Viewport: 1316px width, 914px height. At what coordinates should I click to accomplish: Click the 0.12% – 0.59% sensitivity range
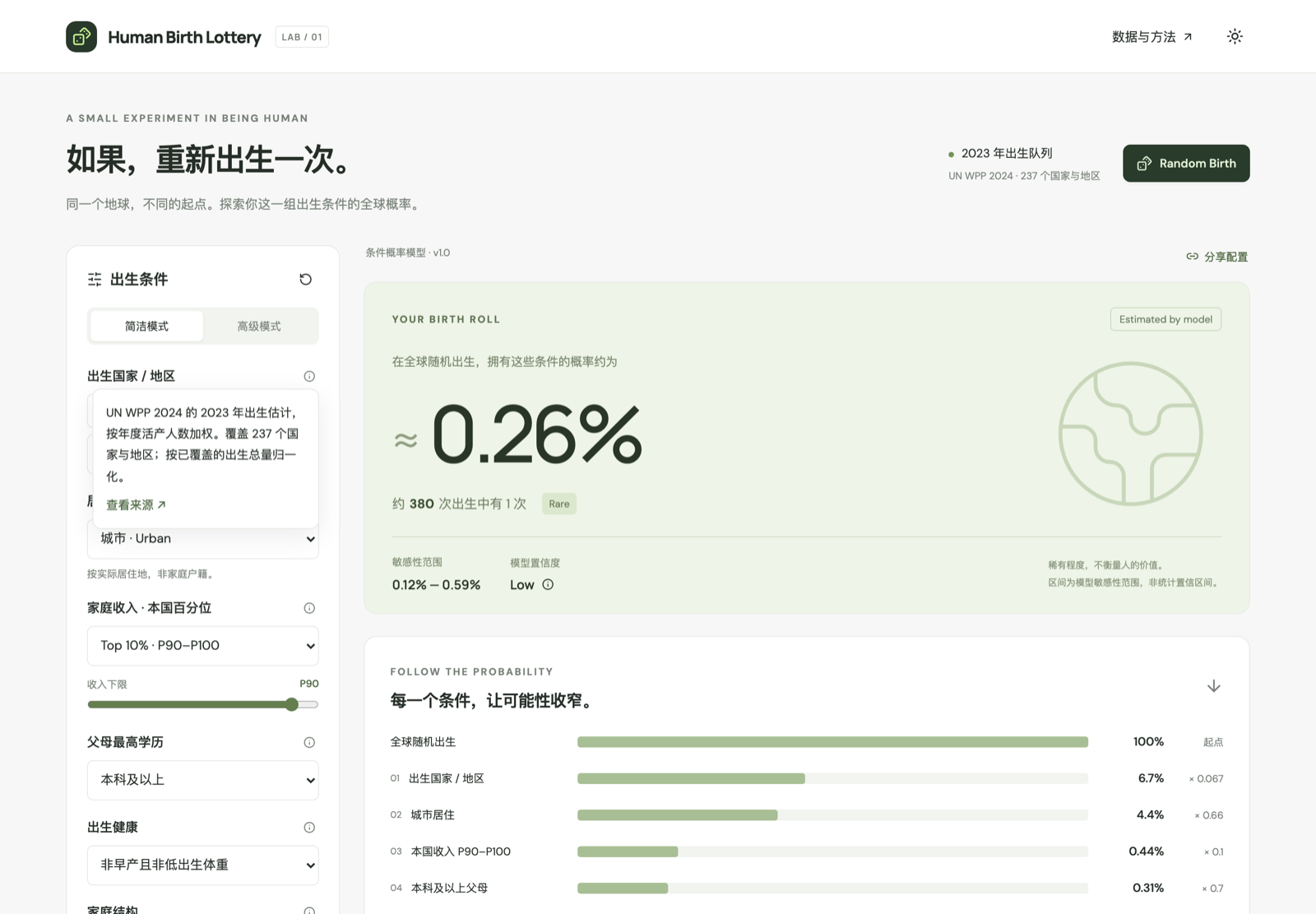point(436,585)
